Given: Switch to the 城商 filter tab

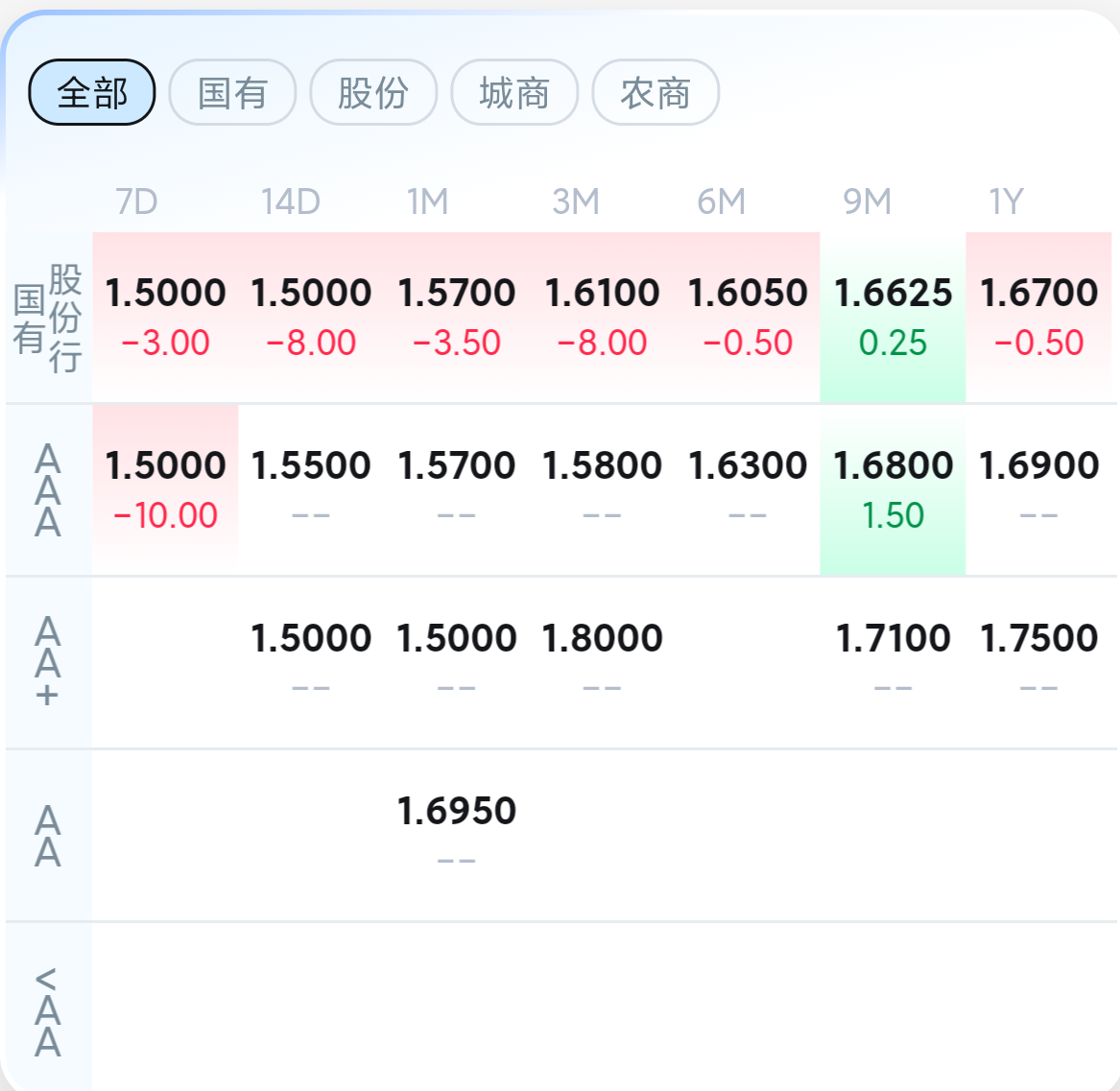Looking at the screenshot, I should [514, 93].
